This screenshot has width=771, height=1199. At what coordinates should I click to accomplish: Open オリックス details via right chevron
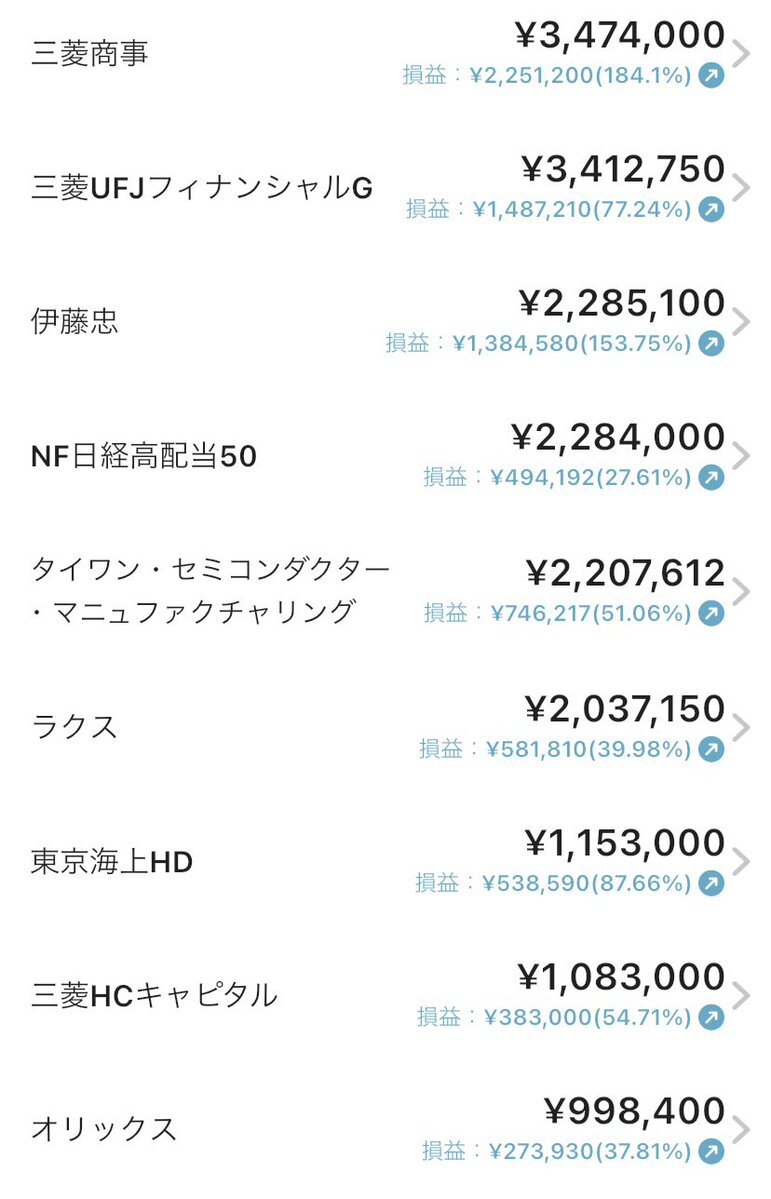(740, 1129)
